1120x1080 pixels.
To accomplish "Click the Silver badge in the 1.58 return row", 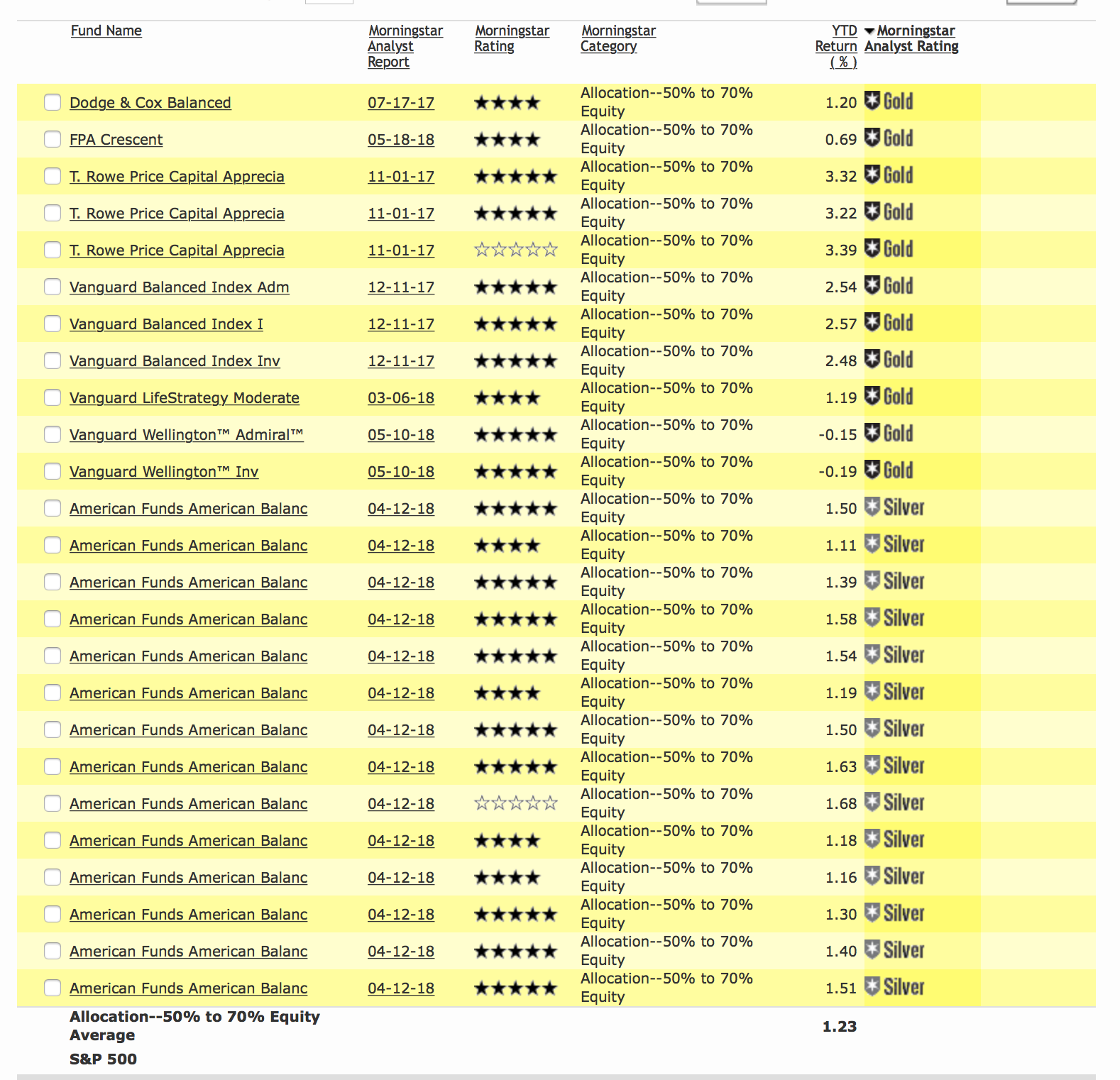I will click(894, 618).
